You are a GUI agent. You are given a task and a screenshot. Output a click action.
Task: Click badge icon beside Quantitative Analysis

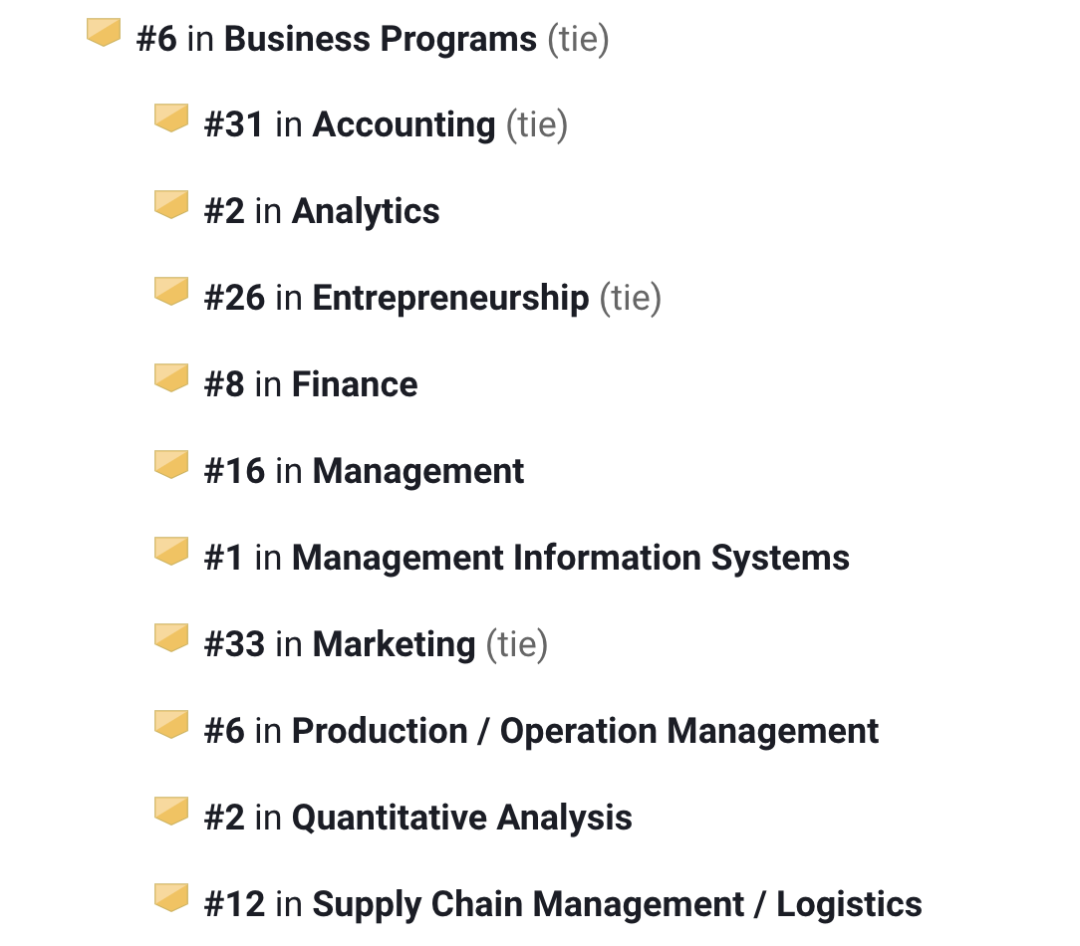click(x=171, y=811)
